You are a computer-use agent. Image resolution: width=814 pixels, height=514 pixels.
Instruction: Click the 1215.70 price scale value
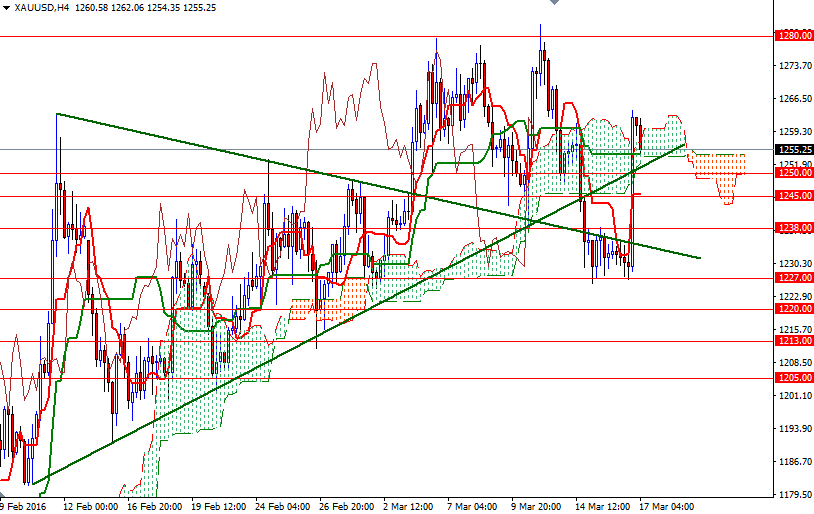click(x=795, y=330)
